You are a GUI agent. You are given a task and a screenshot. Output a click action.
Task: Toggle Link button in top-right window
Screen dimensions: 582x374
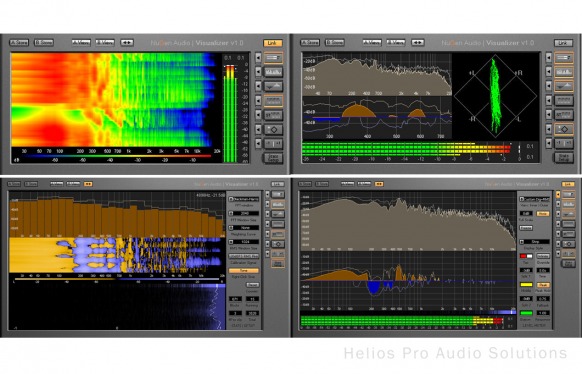563,43
